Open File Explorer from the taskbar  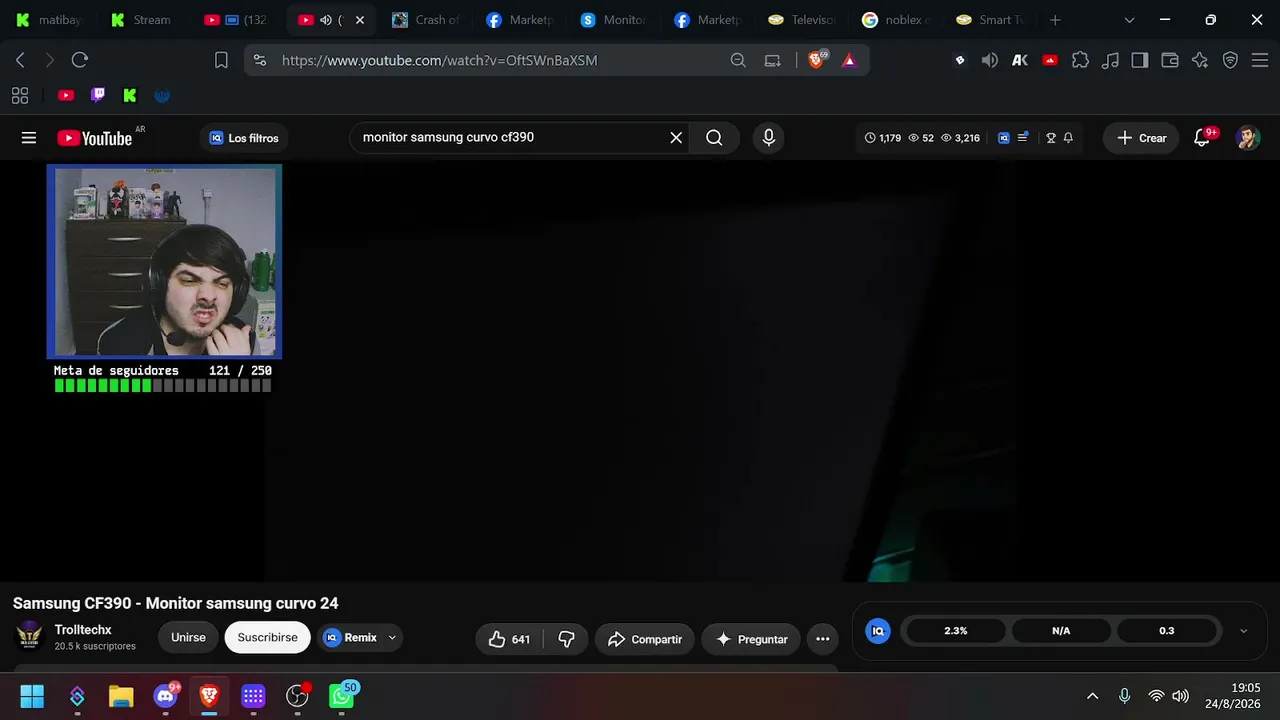pos(121,696)
